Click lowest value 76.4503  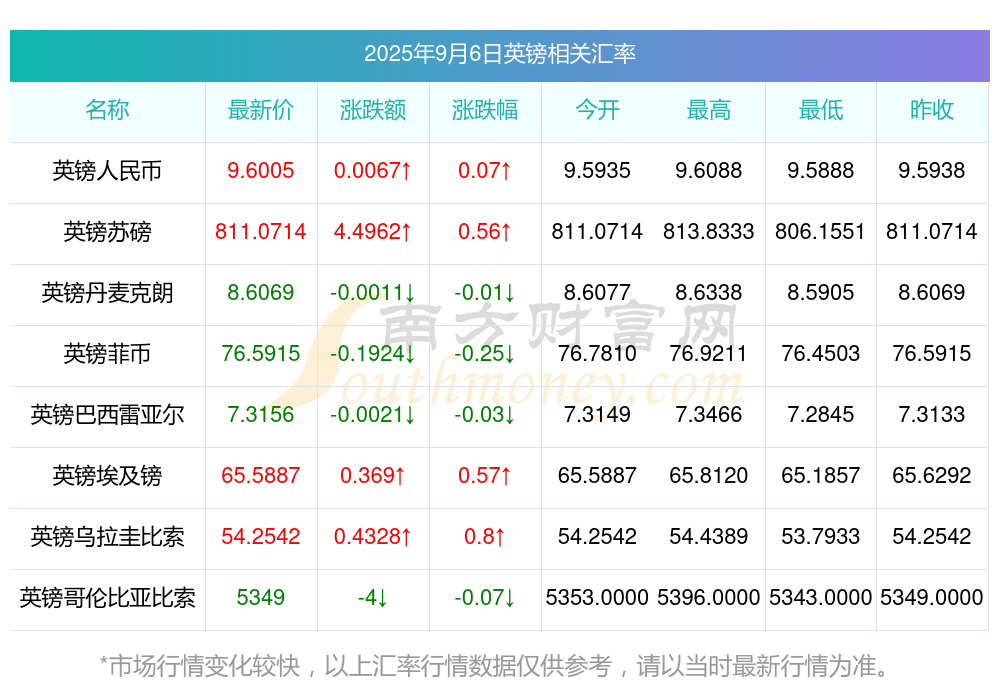(x=821, y=353)
